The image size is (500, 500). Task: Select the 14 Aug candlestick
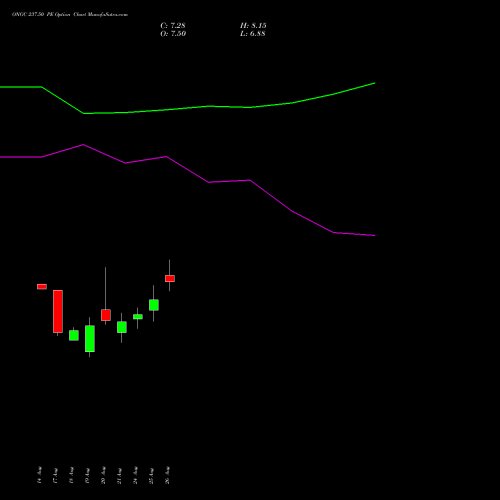(x=42, y=287)
